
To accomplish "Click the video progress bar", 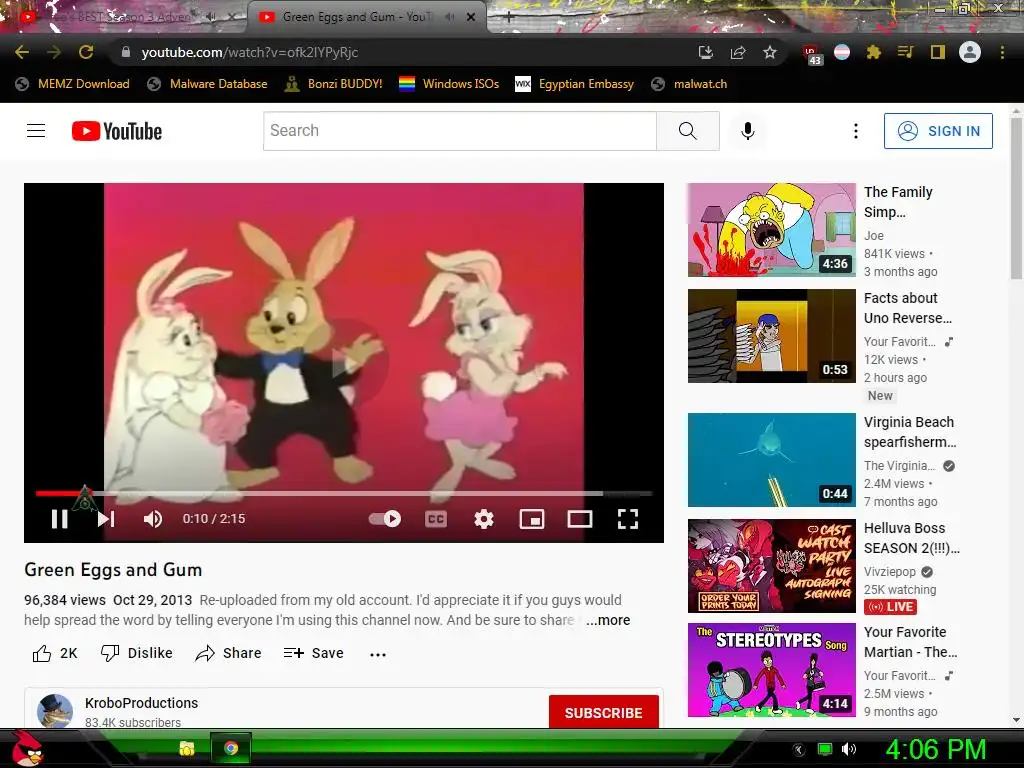I will point(344,494).
